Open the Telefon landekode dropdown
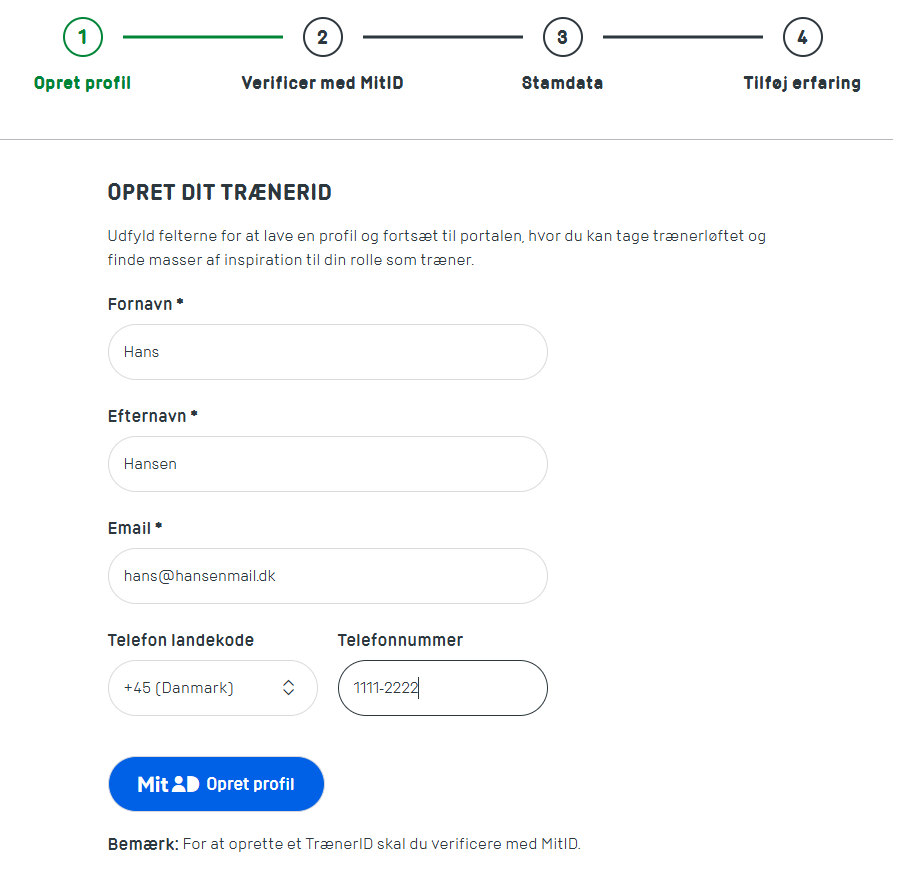The height and width of the screenshot is (869, 919). (x=213, y=688)
